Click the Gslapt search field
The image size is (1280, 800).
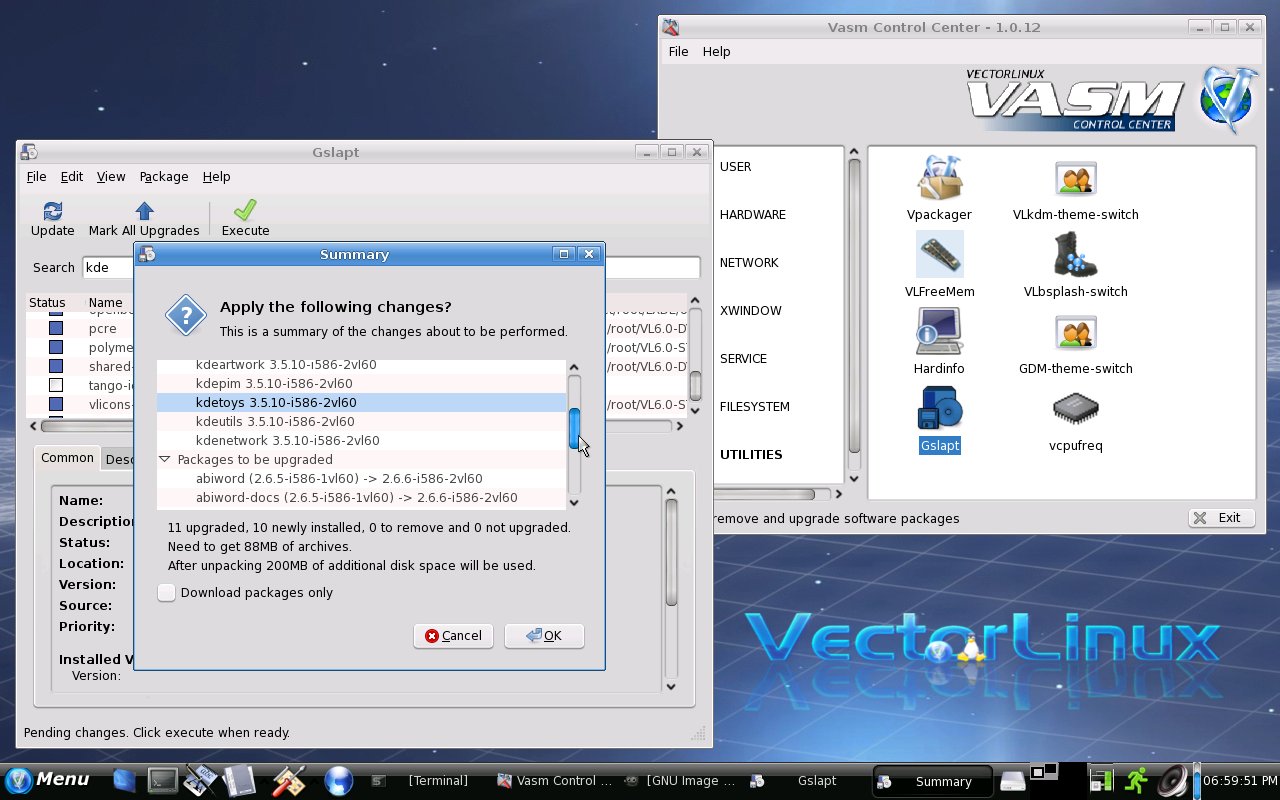tap(391, 267)
